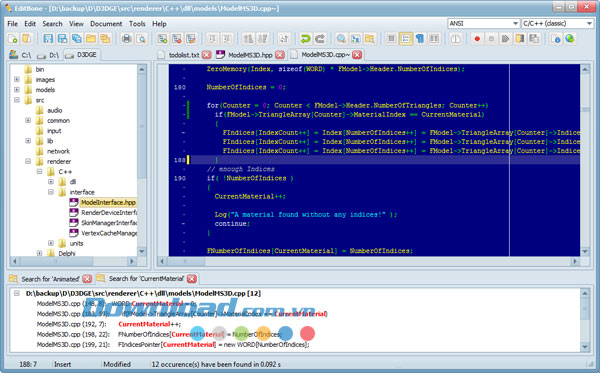600x373 pixels.
Task: Click the Print preview icon
Action: [x=141, y=39]
